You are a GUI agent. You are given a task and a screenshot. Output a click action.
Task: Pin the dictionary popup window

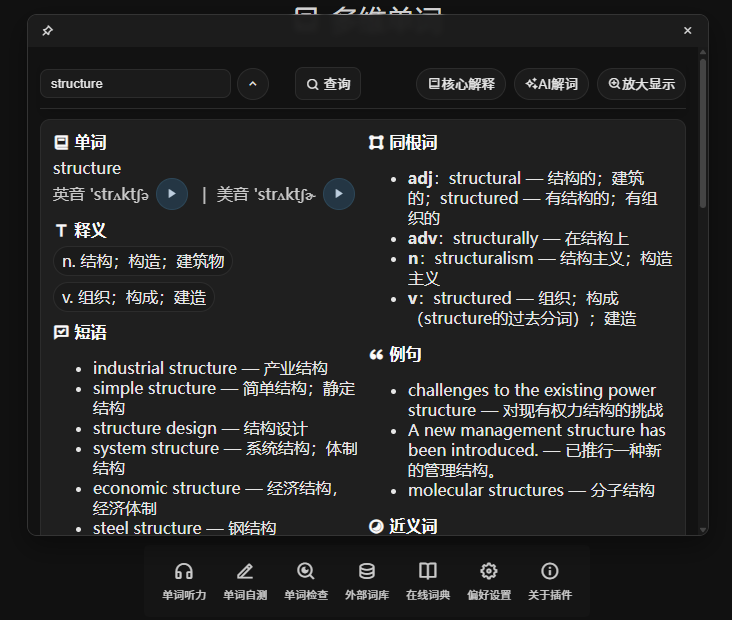tap(47, 31)
